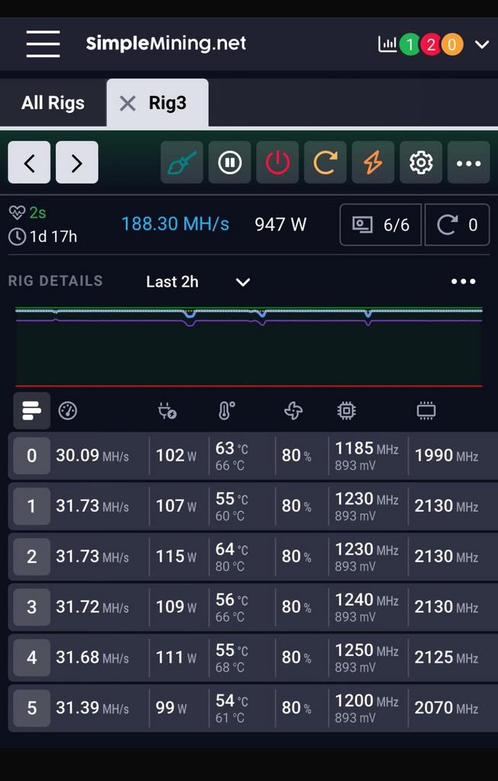Click the 54 °C temperature for GPU 5
498x781 pixels.
point(232,701)
